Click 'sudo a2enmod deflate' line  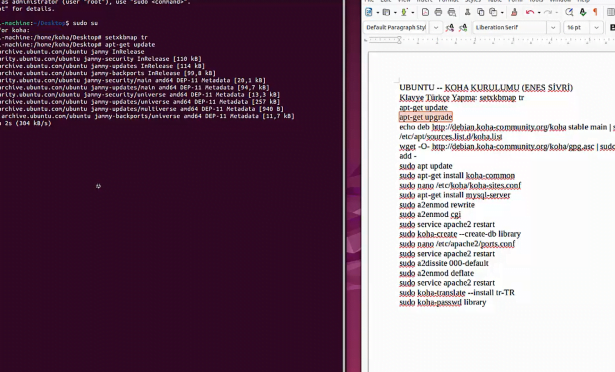(437, 273)
